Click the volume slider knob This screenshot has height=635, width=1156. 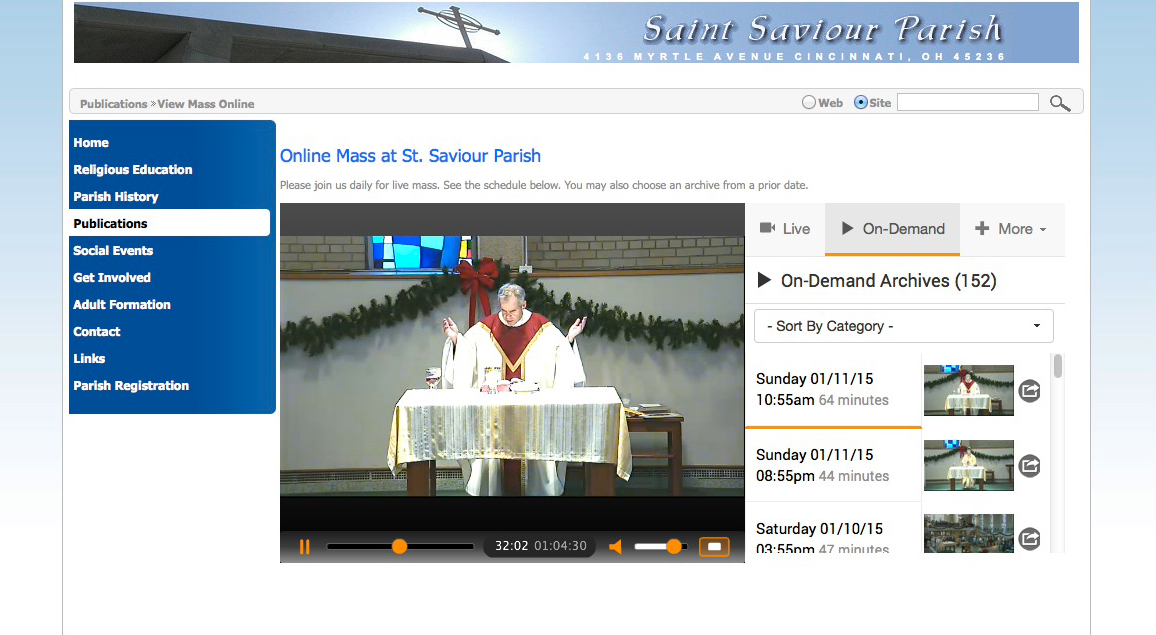(674, 546)
